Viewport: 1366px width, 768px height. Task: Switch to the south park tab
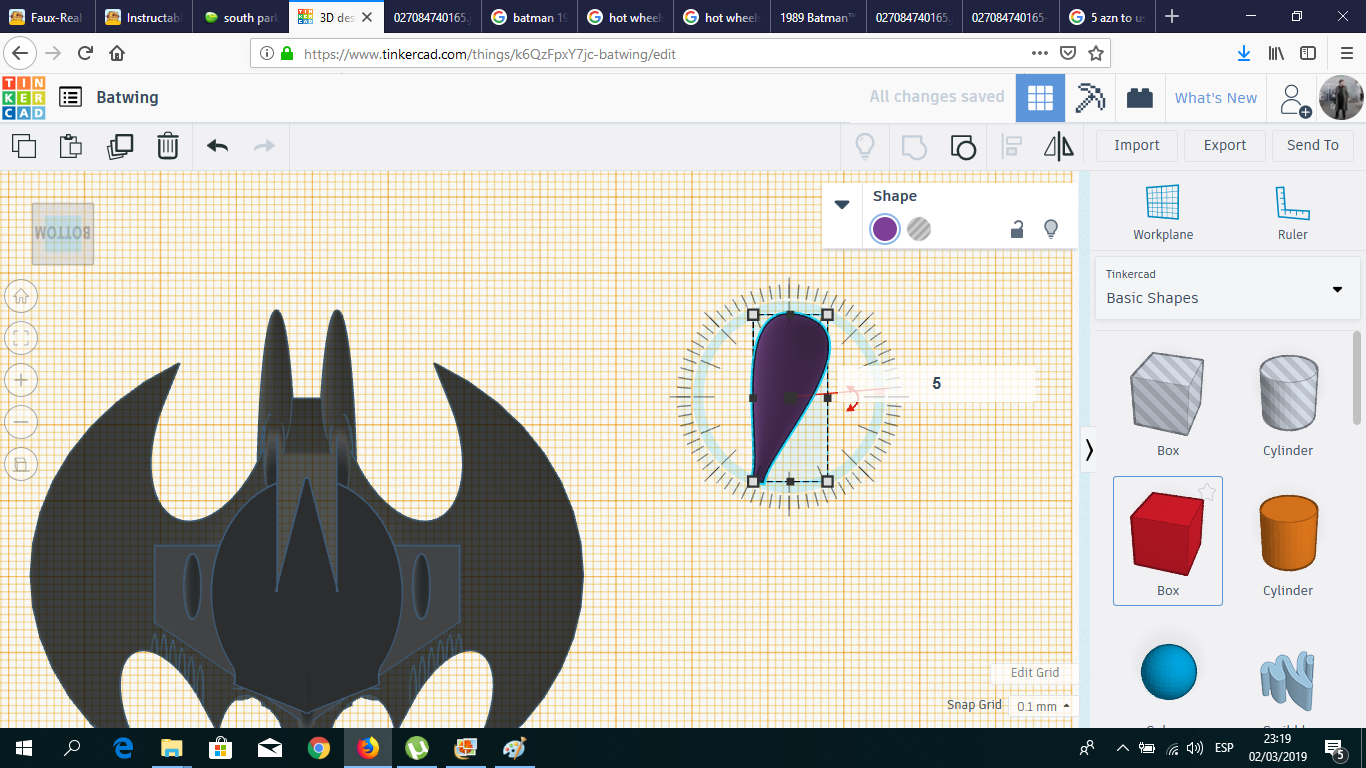(240, 17)
